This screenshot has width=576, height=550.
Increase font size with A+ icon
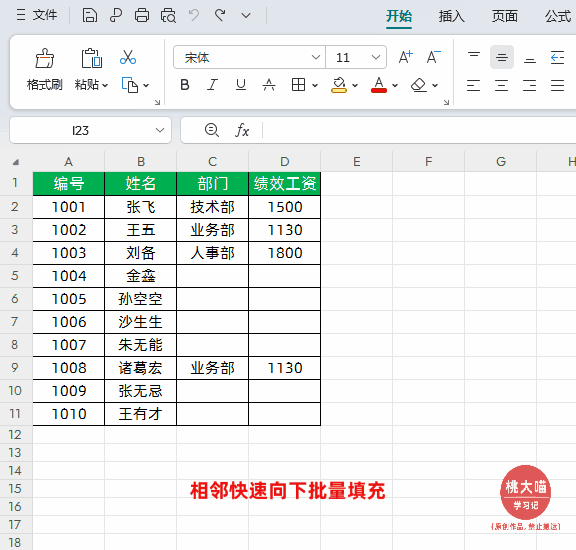pos(406,57)
